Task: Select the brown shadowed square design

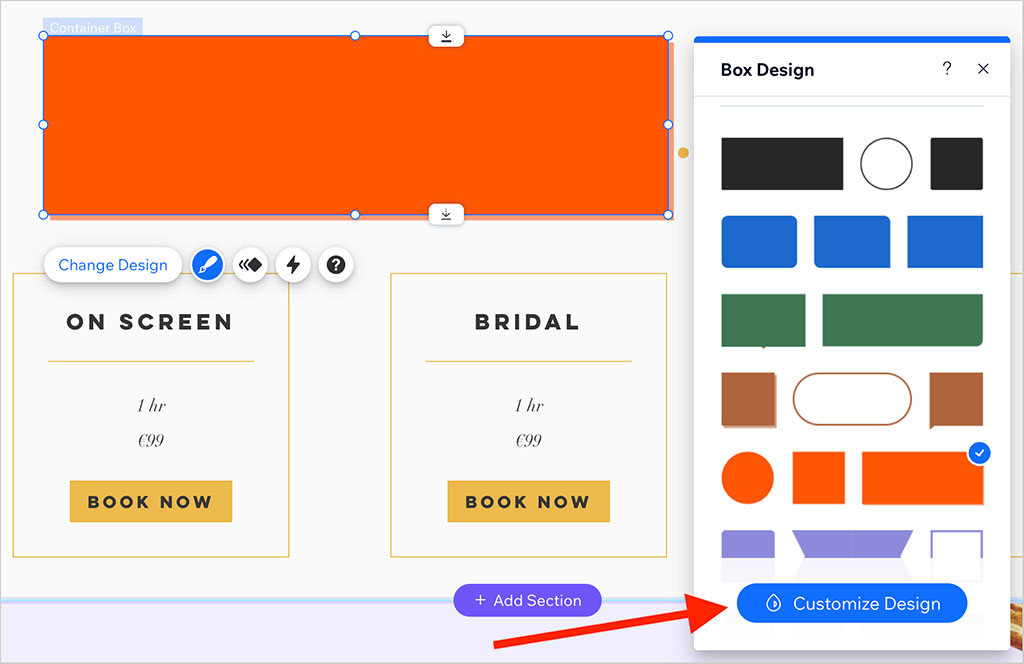Action: click(749, 400)
